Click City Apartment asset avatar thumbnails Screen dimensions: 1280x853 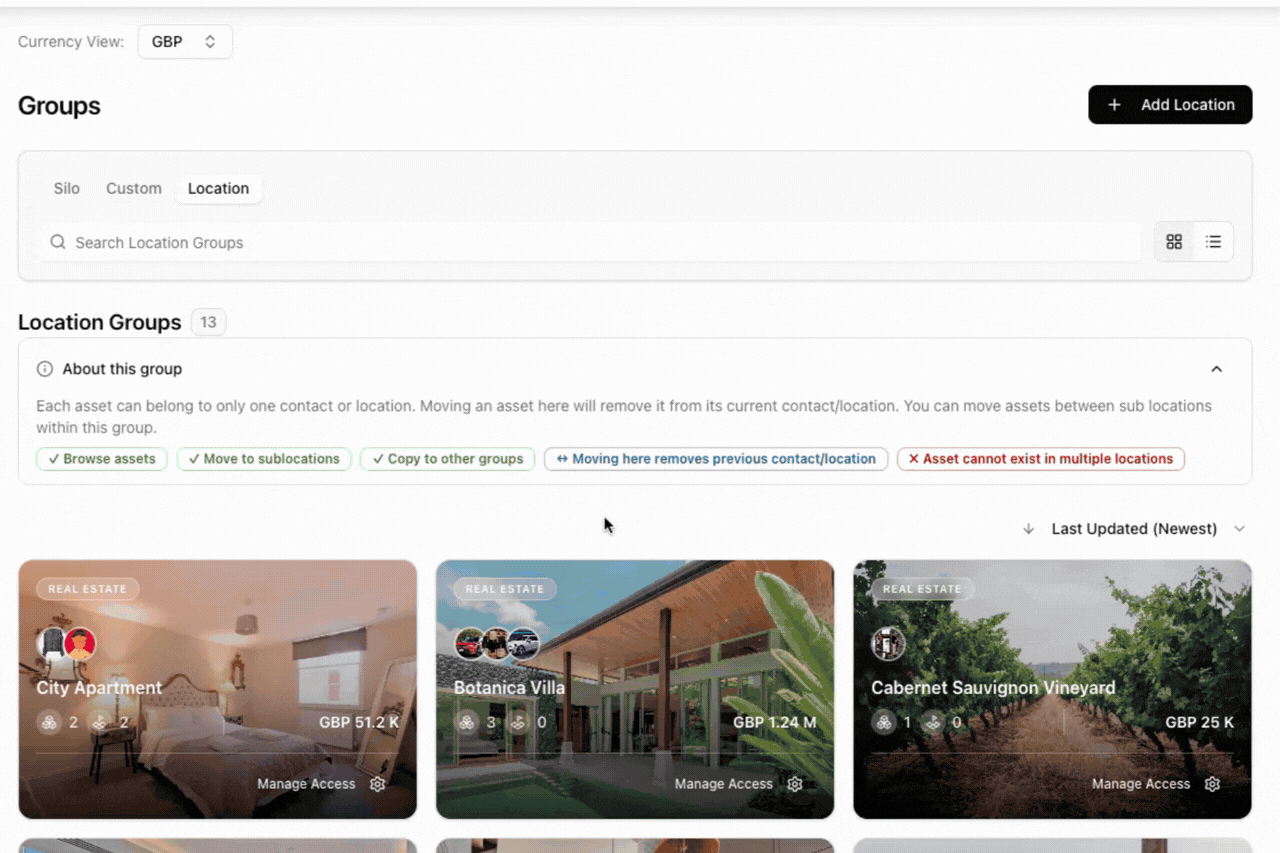pyautogui.click(x=67, y=644)
